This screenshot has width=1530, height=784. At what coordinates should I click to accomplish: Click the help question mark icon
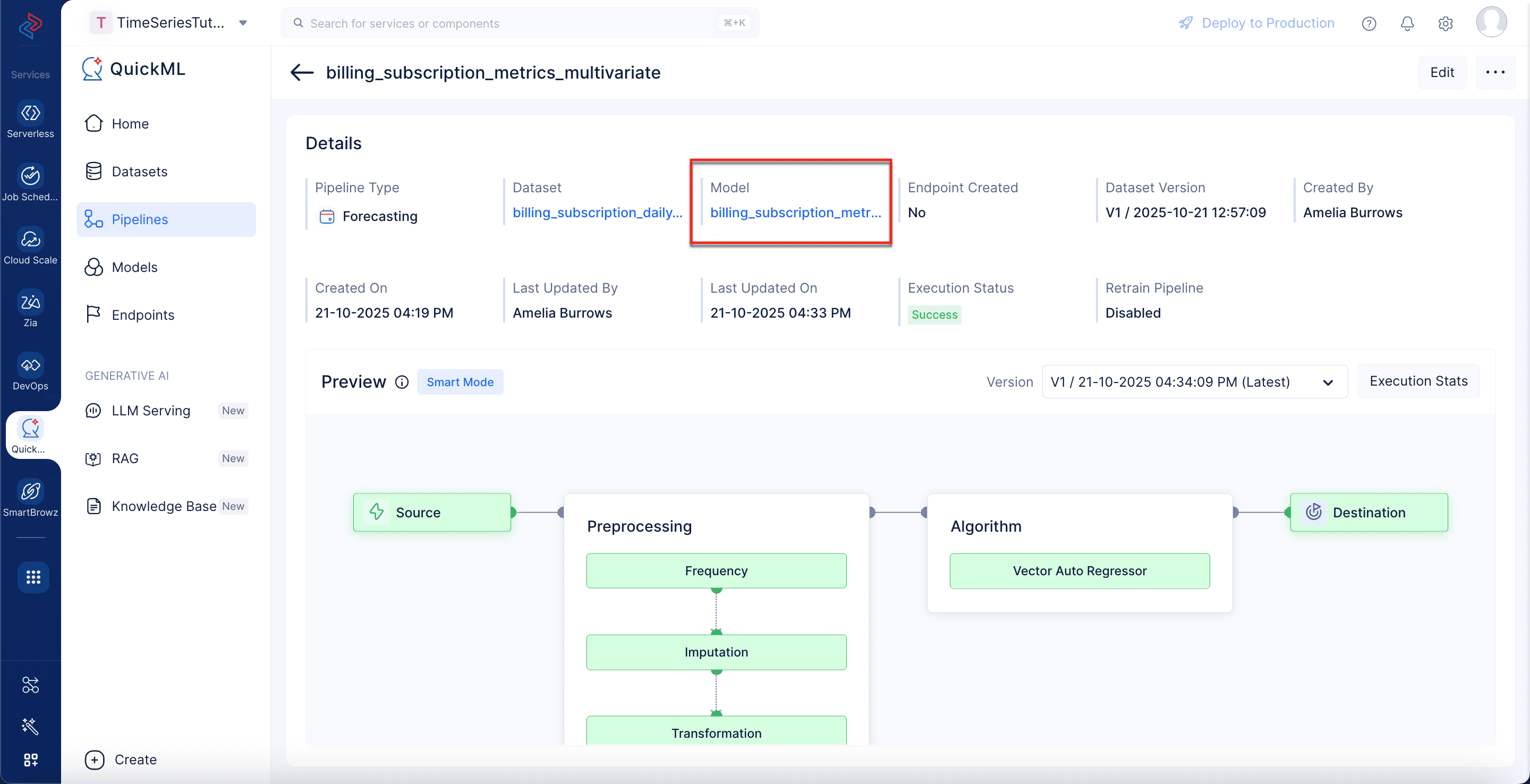(1368, 23)
